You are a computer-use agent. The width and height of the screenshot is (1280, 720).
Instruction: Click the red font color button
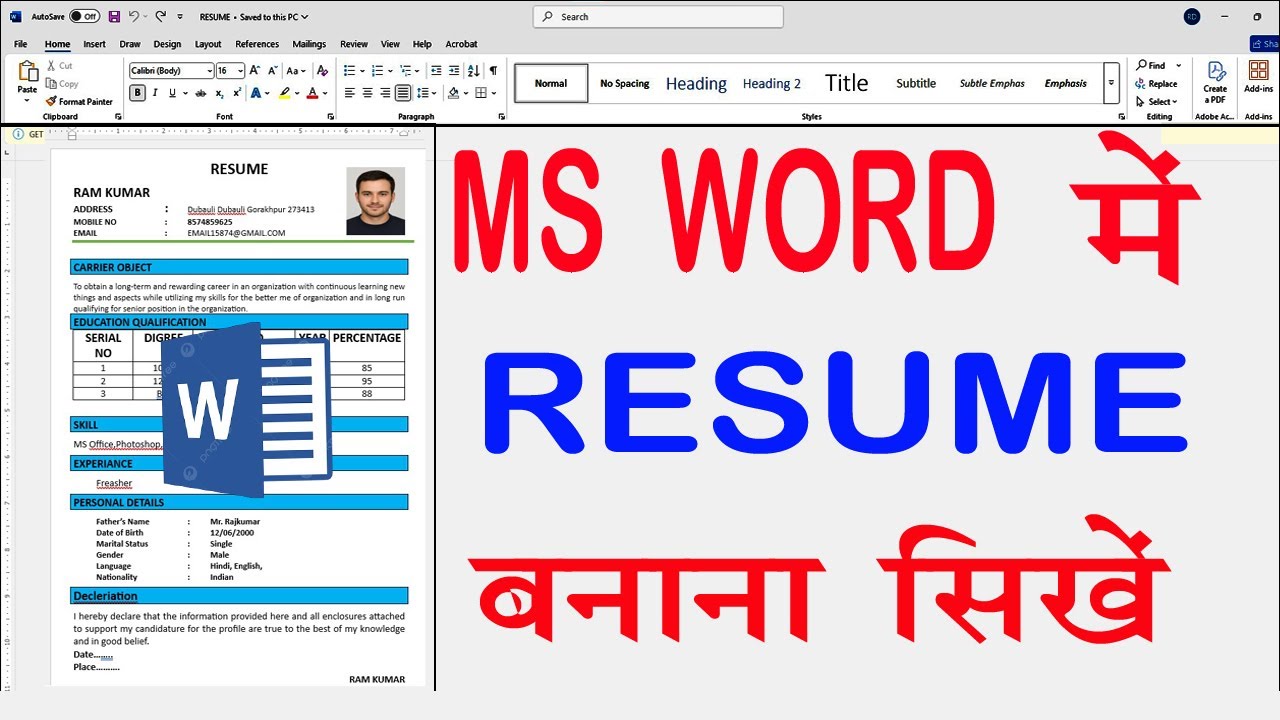click(312, 93)
